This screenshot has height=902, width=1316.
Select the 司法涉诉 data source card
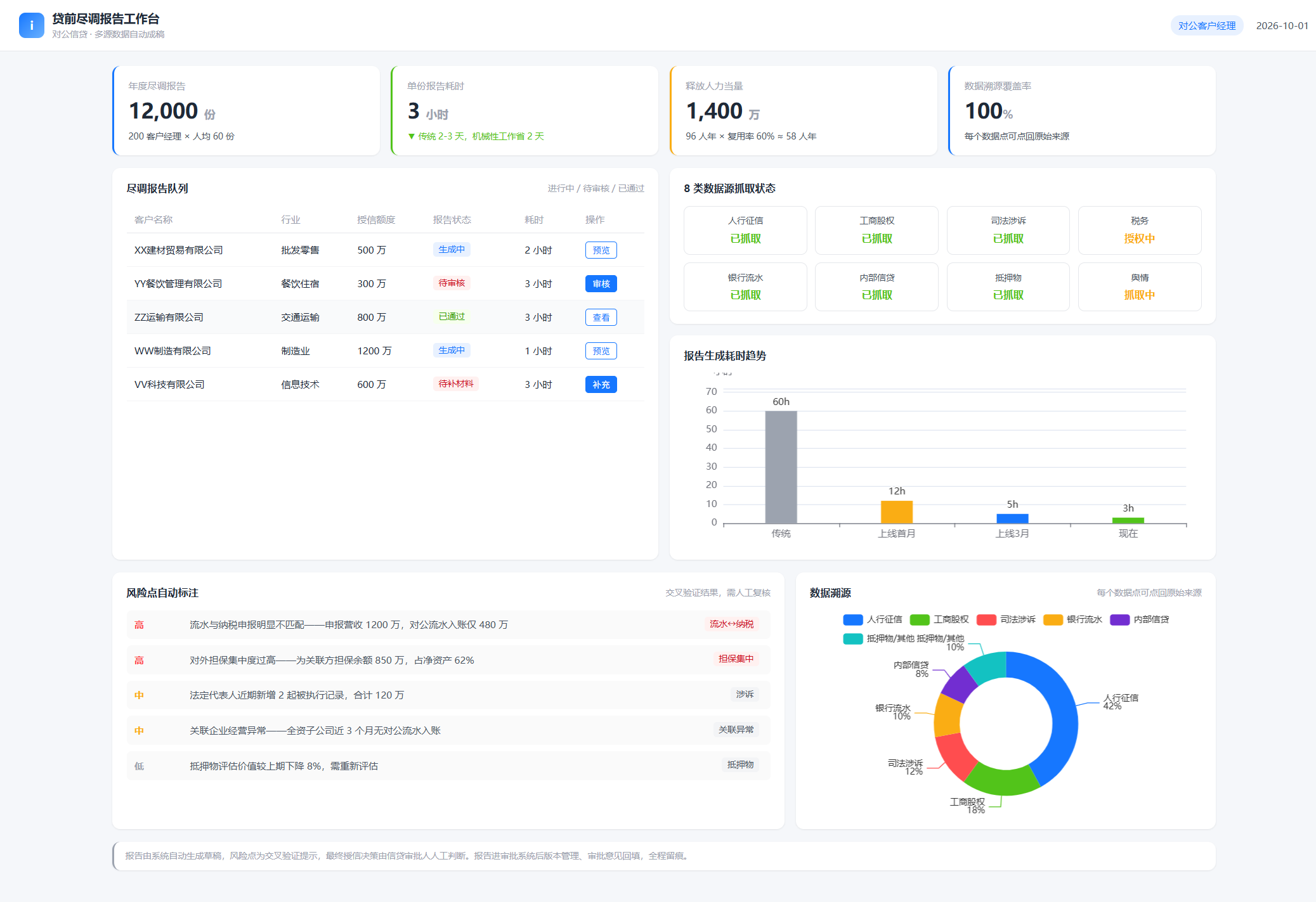1008,230
